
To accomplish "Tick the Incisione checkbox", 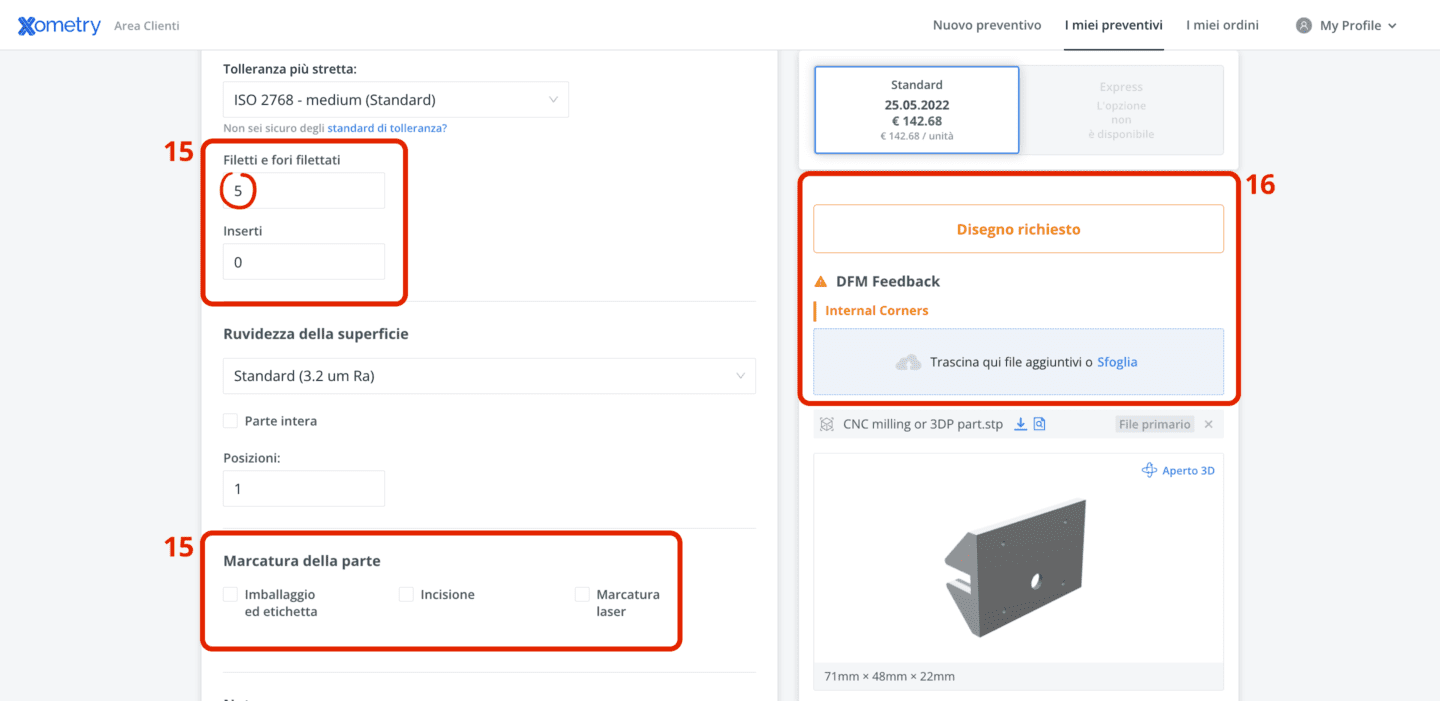I will point(406,594).
